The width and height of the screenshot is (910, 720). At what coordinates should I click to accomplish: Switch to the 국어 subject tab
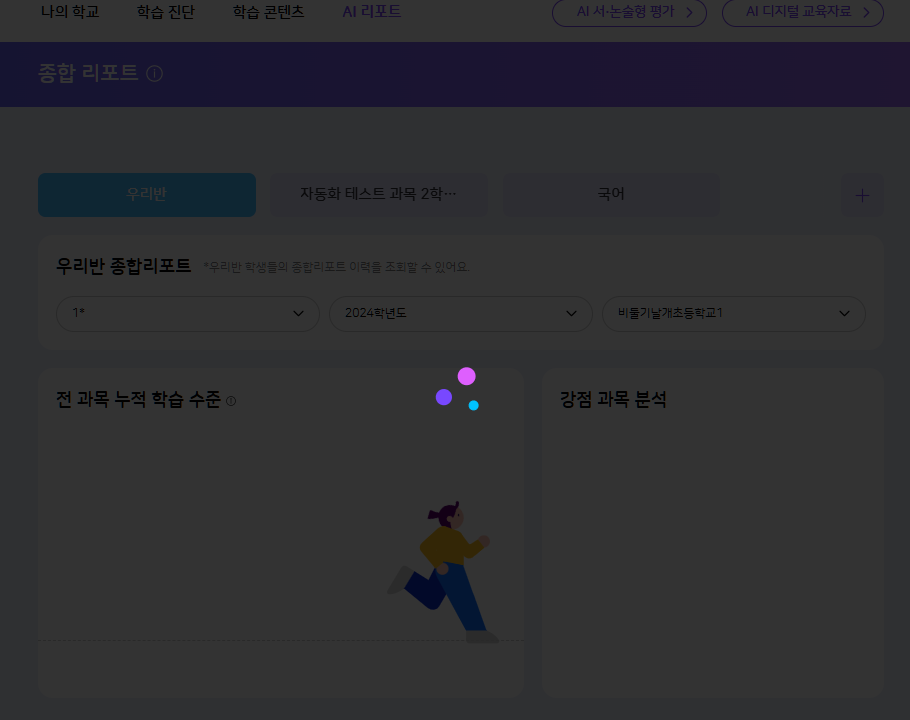pos(611,195)
